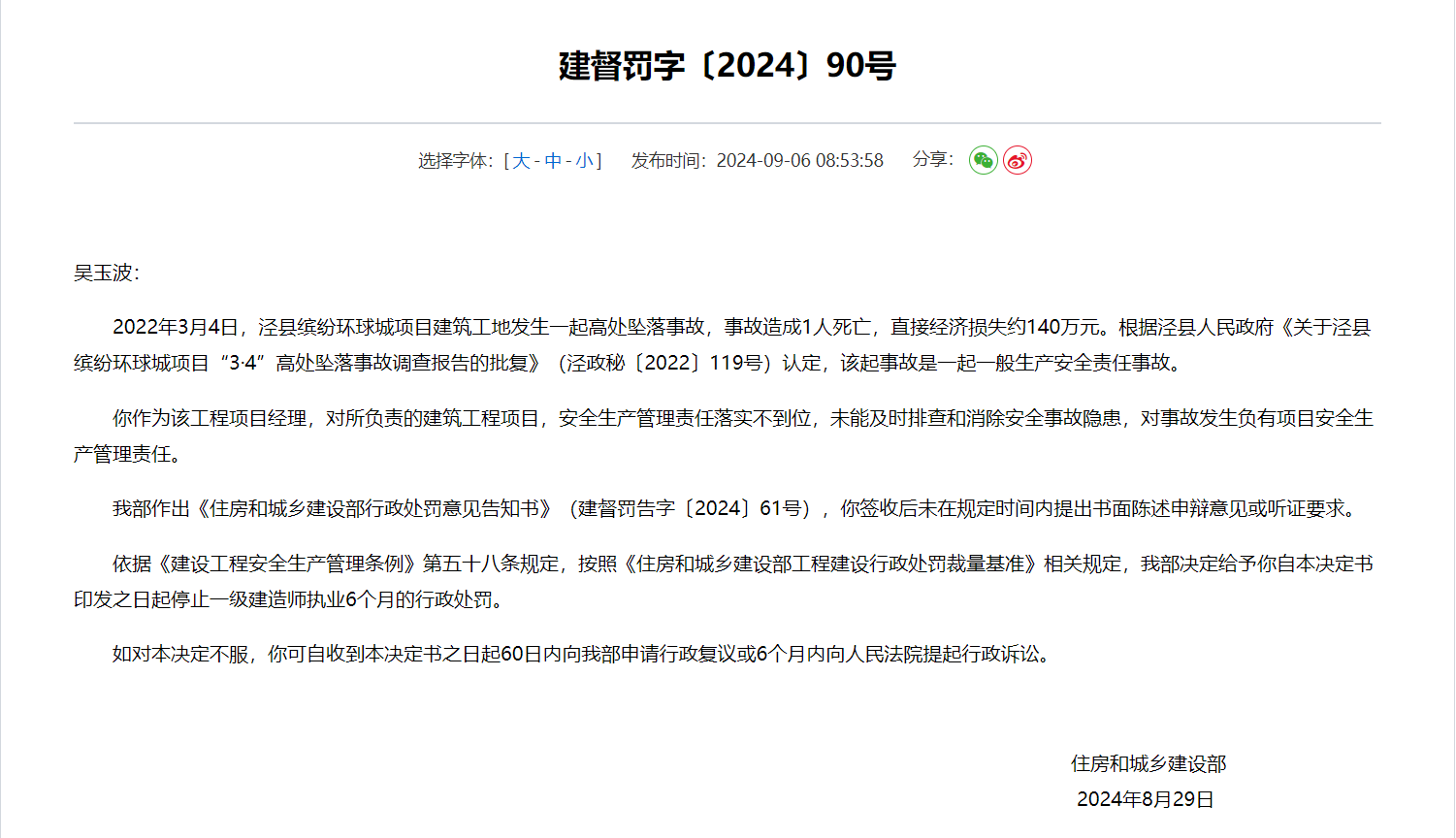The height and width of the screenshot is (838, 1456).
Task: Click the title 建督罚字〔2024〕90号
Action: click(x=728, y=65)
